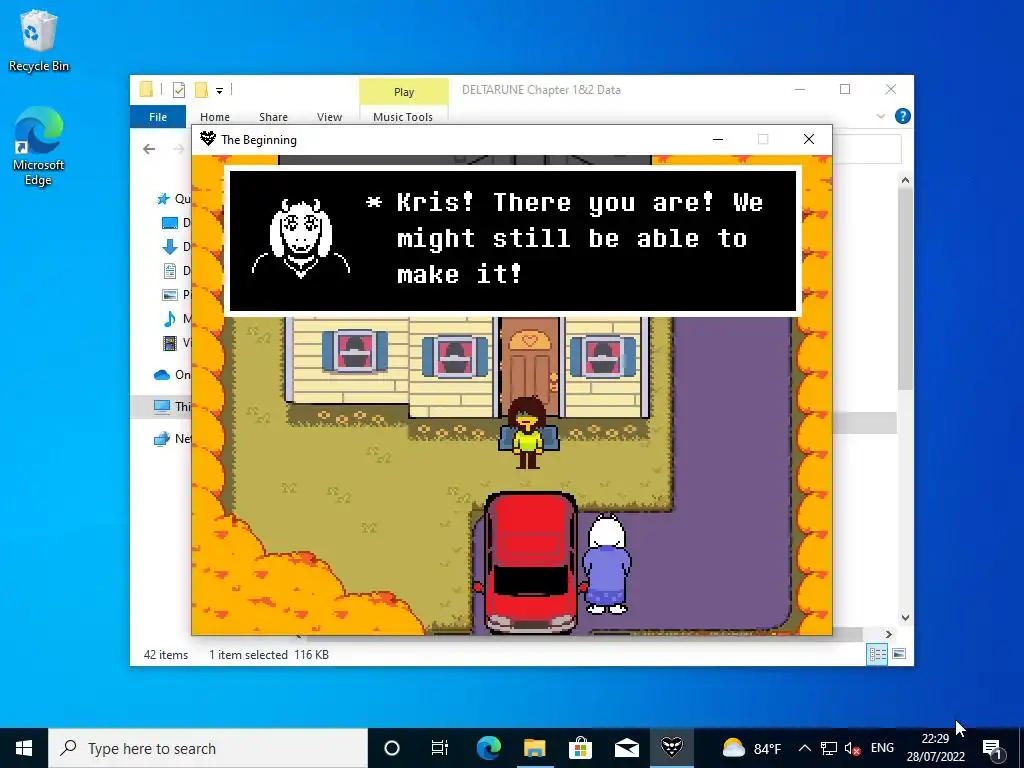Open the Mail app from the taskbar
This screenshot has width=1024, height=768.
(626, 748)
